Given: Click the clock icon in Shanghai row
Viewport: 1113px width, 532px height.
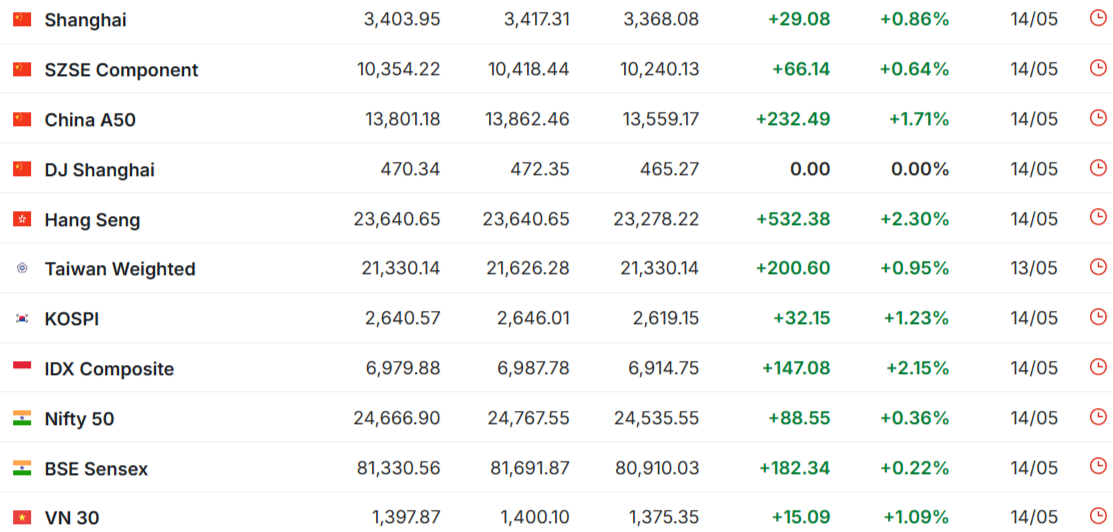Looking at the screenshot, I should point(1097,18).
